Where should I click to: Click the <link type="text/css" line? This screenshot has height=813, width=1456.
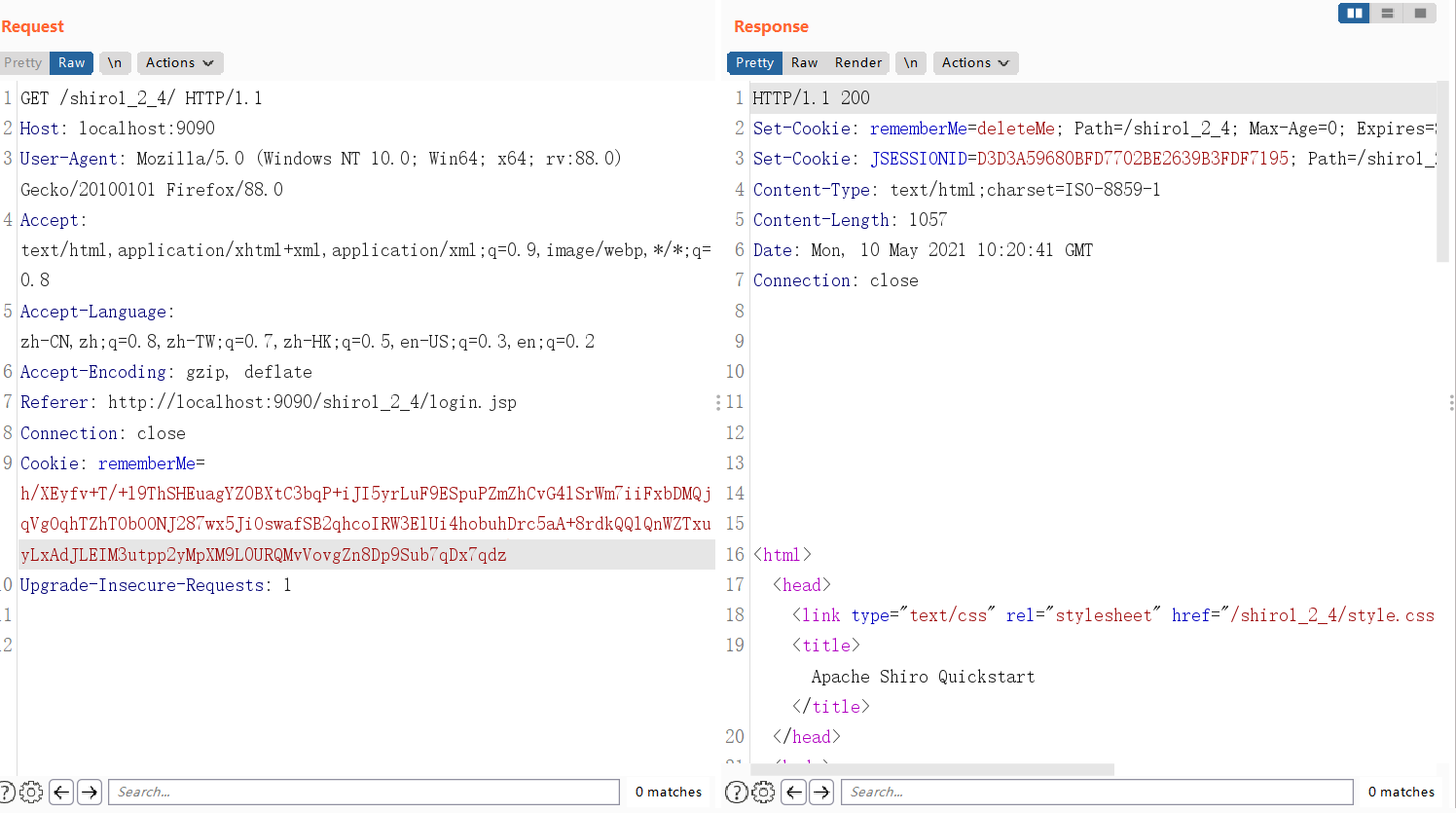1113,615
